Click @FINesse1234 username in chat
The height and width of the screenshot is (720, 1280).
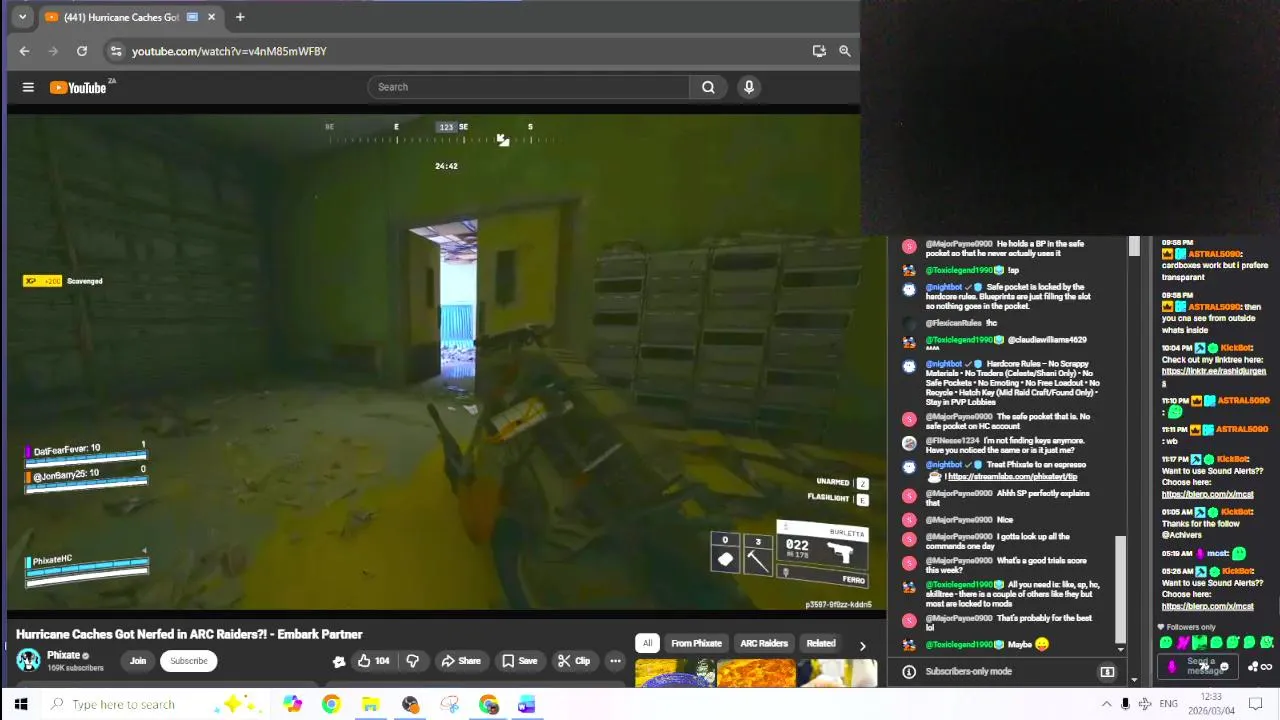953,441
